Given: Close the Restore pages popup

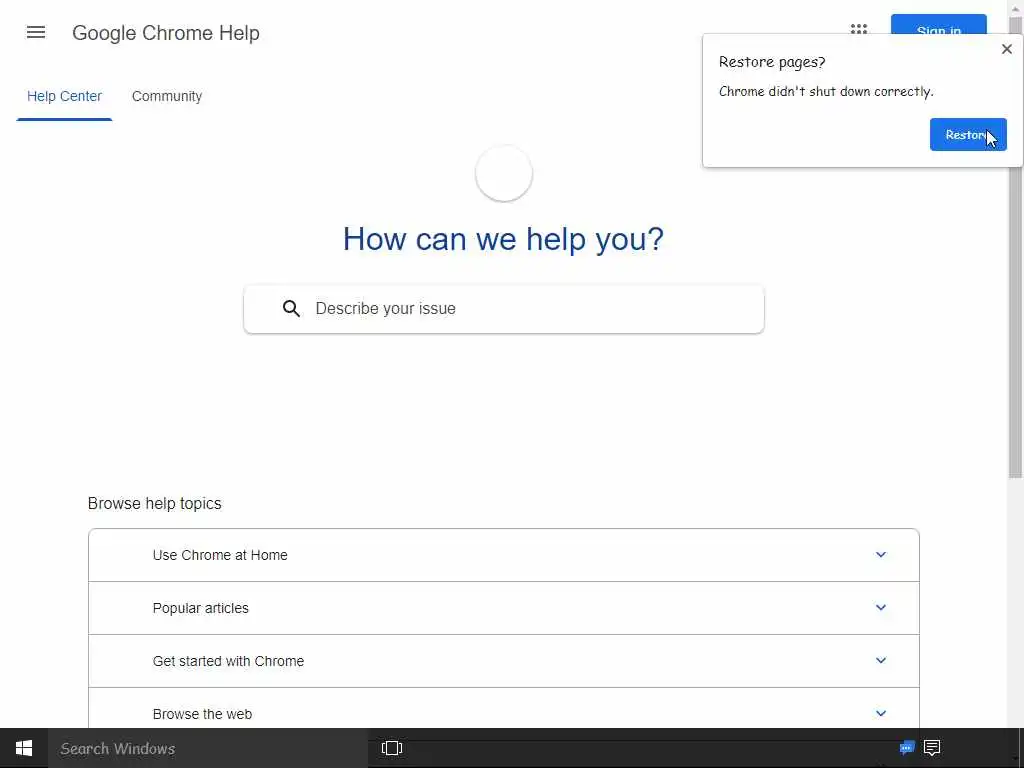Looking at the screenshot, I should 1006,49.
